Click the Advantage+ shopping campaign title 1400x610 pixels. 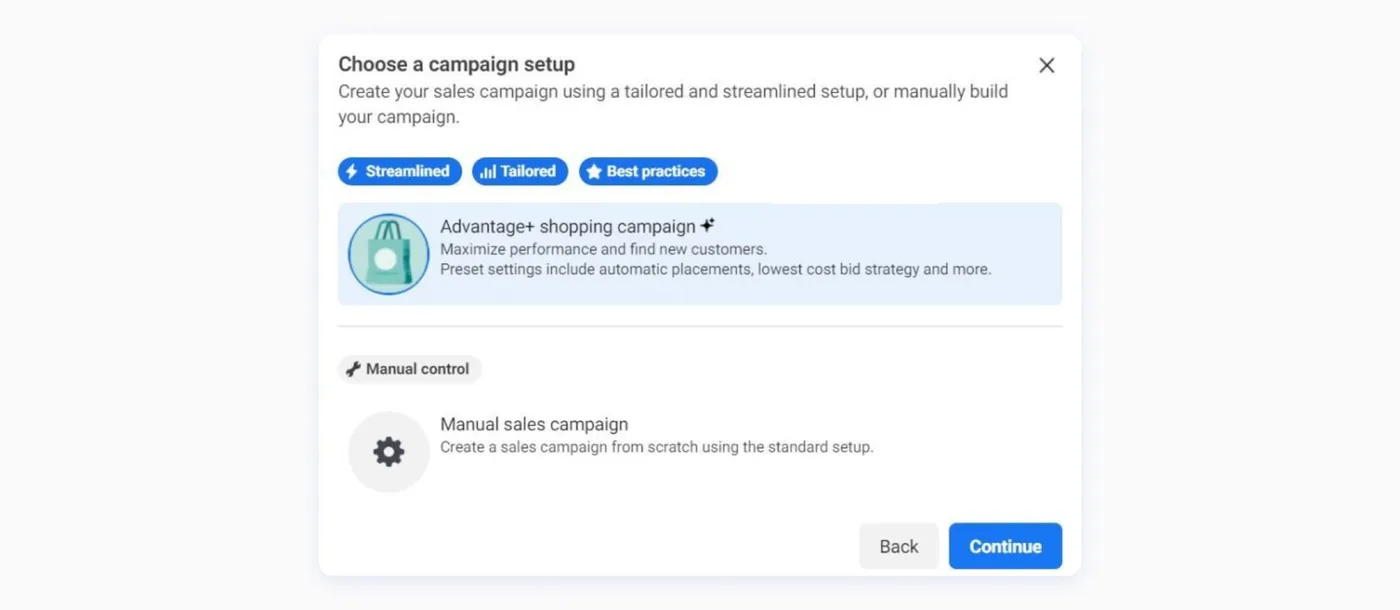coord(568,226)
